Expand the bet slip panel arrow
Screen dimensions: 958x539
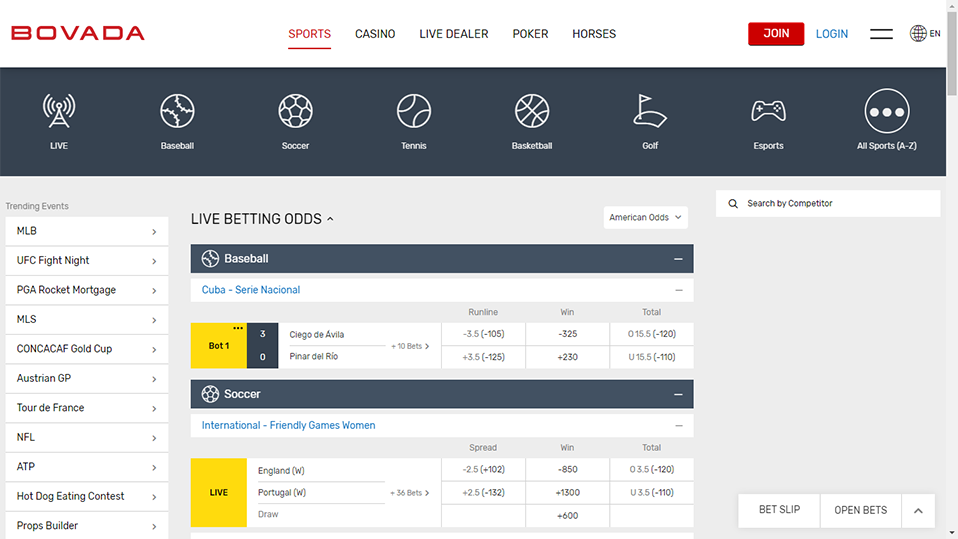(x=918, y=510)
